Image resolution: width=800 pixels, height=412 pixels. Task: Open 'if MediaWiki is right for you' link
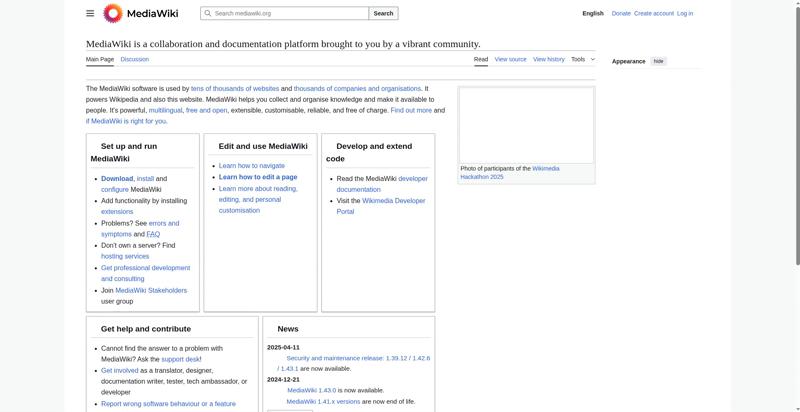[127, 121]
